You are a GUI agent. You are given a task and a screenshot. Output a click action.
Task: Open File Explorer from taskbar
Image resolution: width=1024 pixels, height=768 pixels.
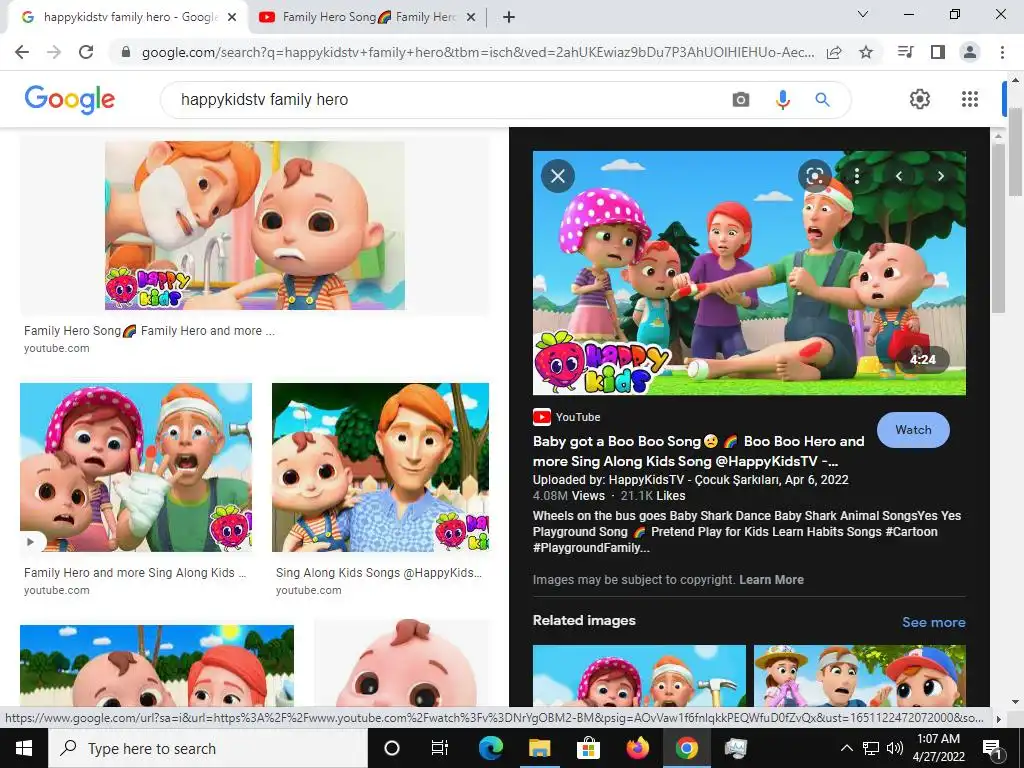[x=539, y=748]
